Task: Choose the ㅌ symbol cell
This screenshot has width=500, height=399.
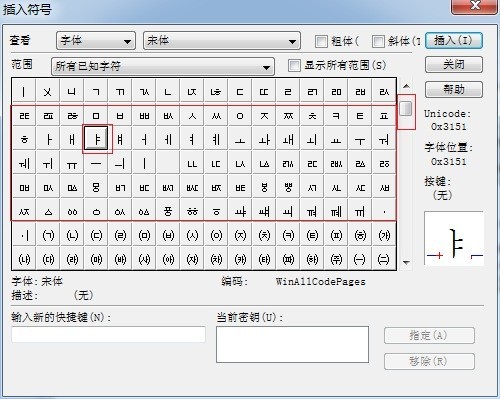Action: [360, 116]
